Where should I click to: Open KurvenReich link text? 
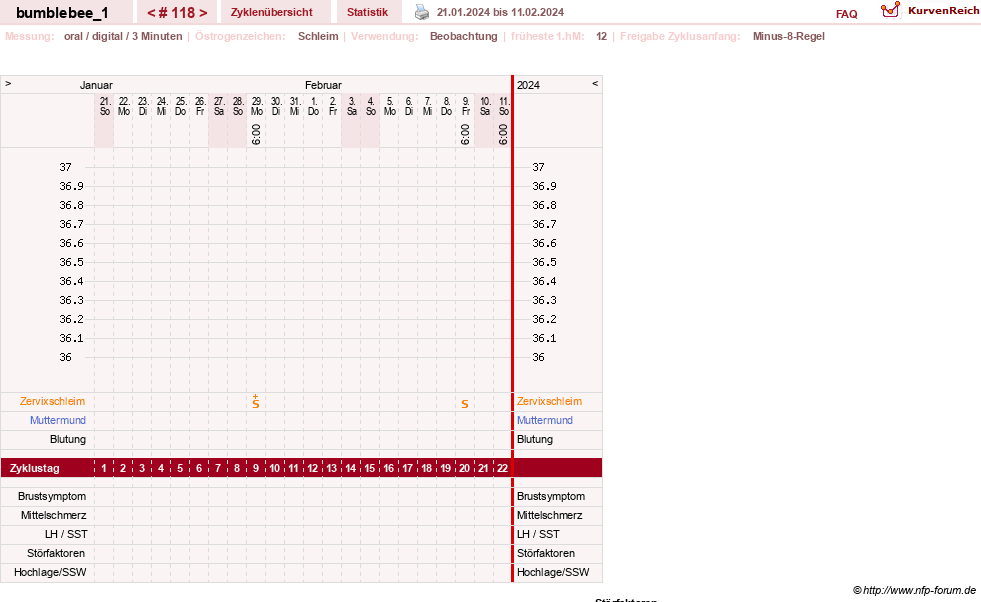point(943,11)
